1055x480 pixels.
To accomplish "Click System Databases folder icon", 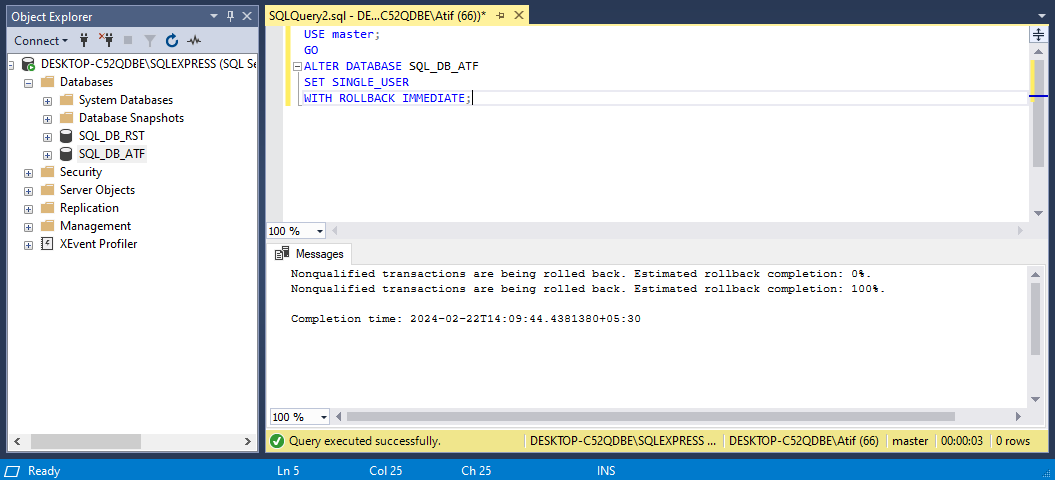I will (x=66, y=100).
